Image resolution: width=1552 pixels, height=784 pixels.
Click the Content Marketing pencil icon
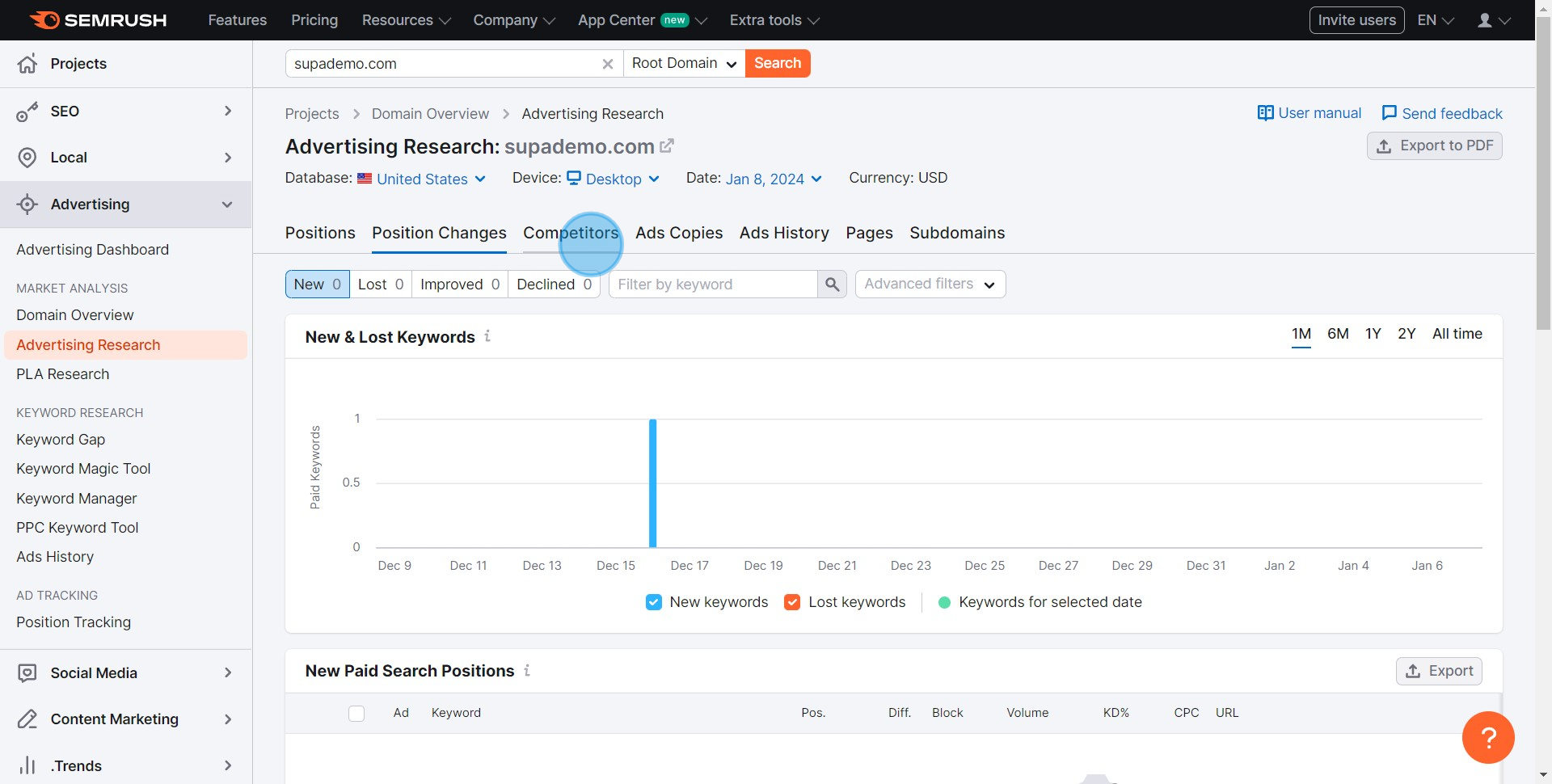(x=27, y=719)
